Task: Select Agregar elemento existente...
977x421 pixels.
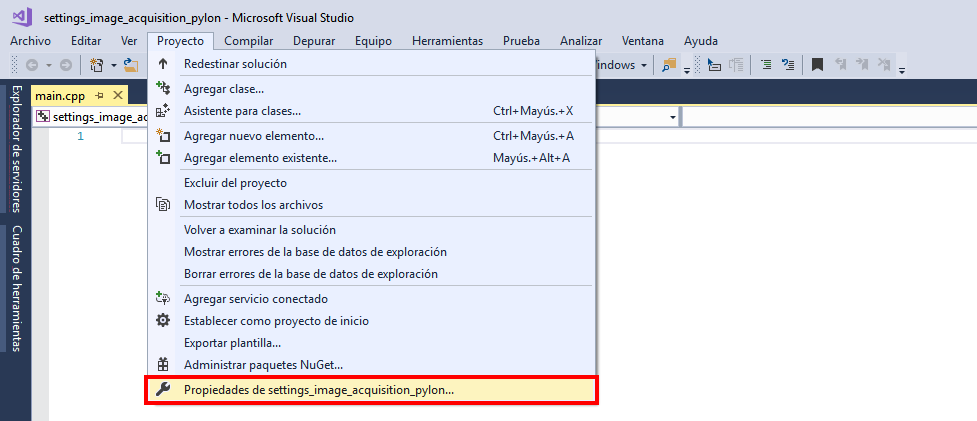Action: (371, 158)
